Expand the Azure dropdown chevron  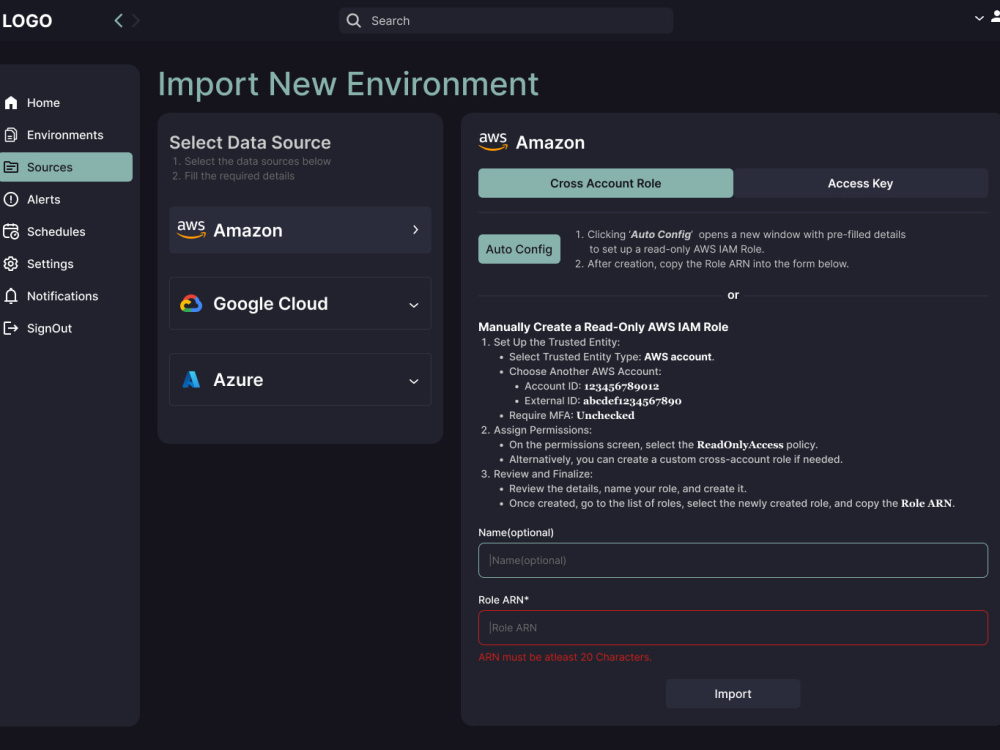414,381
